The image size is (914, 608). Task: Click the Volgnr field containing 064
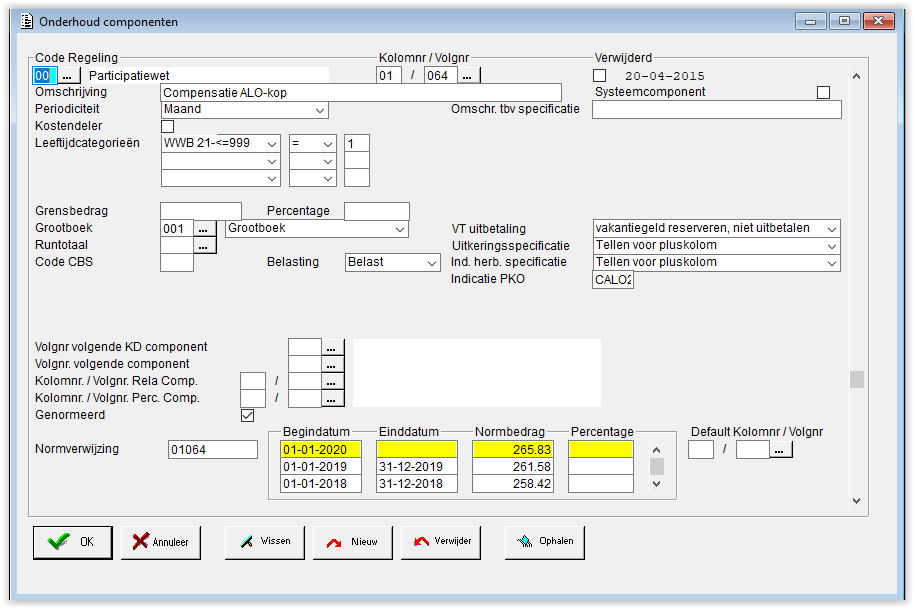[x=441, y=76]
